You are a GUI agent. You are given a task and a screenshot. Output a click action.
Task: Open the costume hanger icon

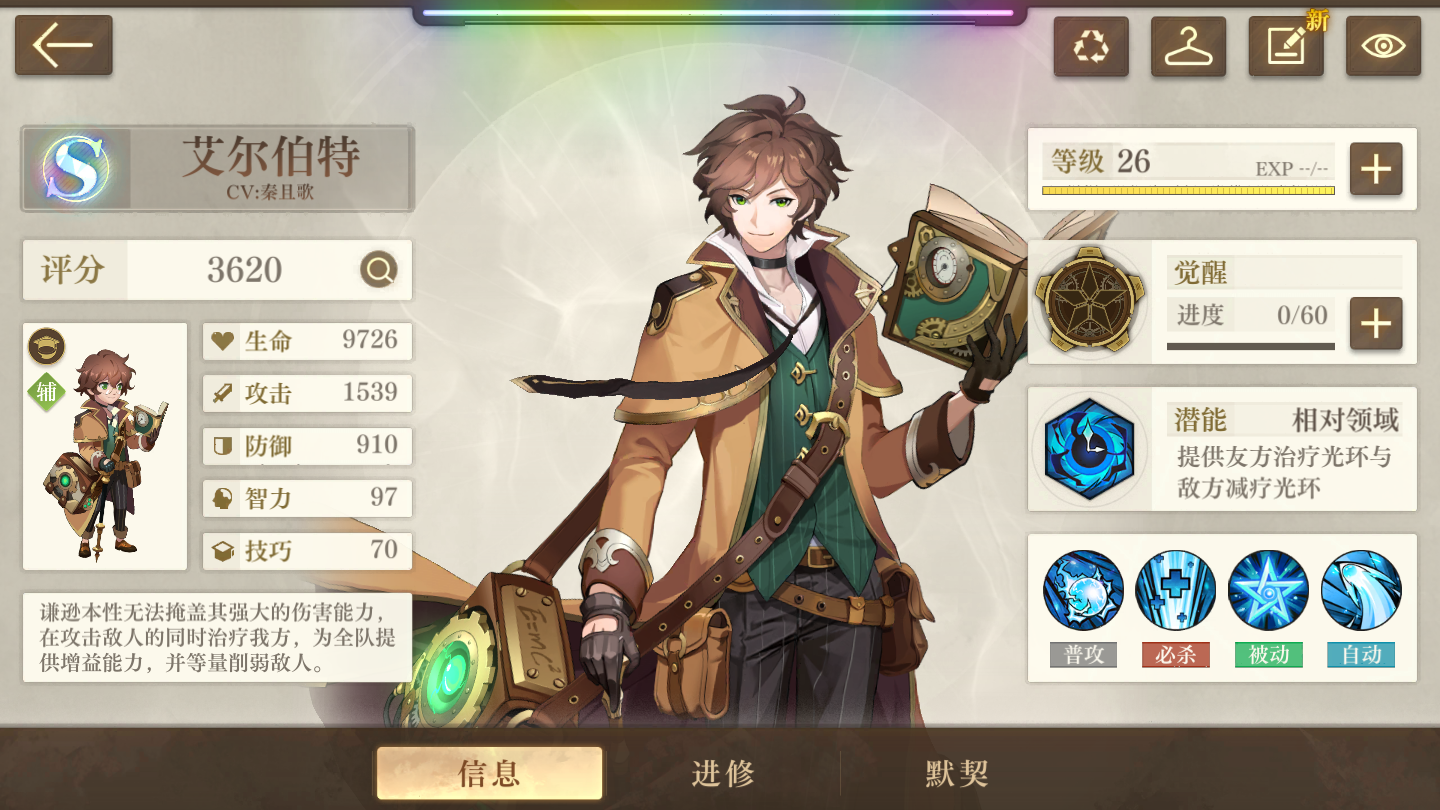tap(1188, 46)
